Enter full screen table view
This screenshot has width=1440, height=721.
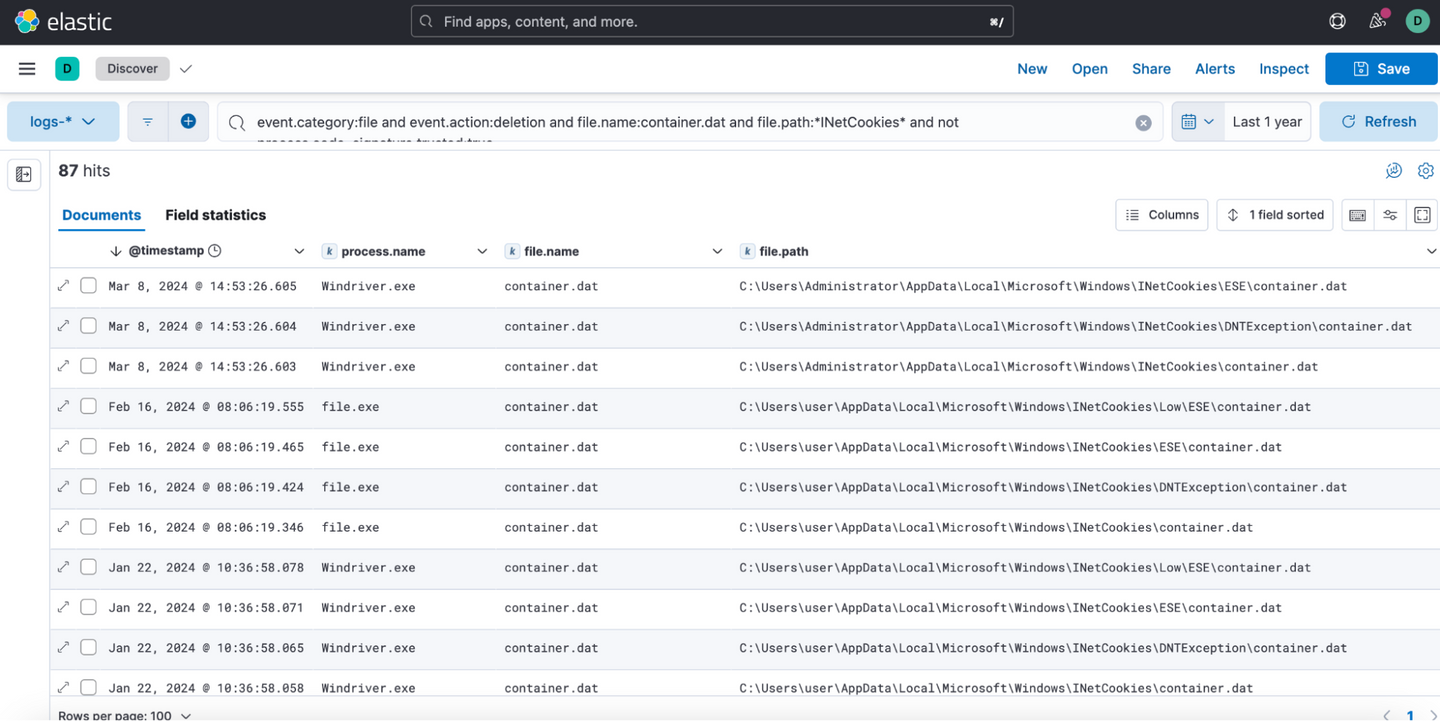pos(1422,215)
